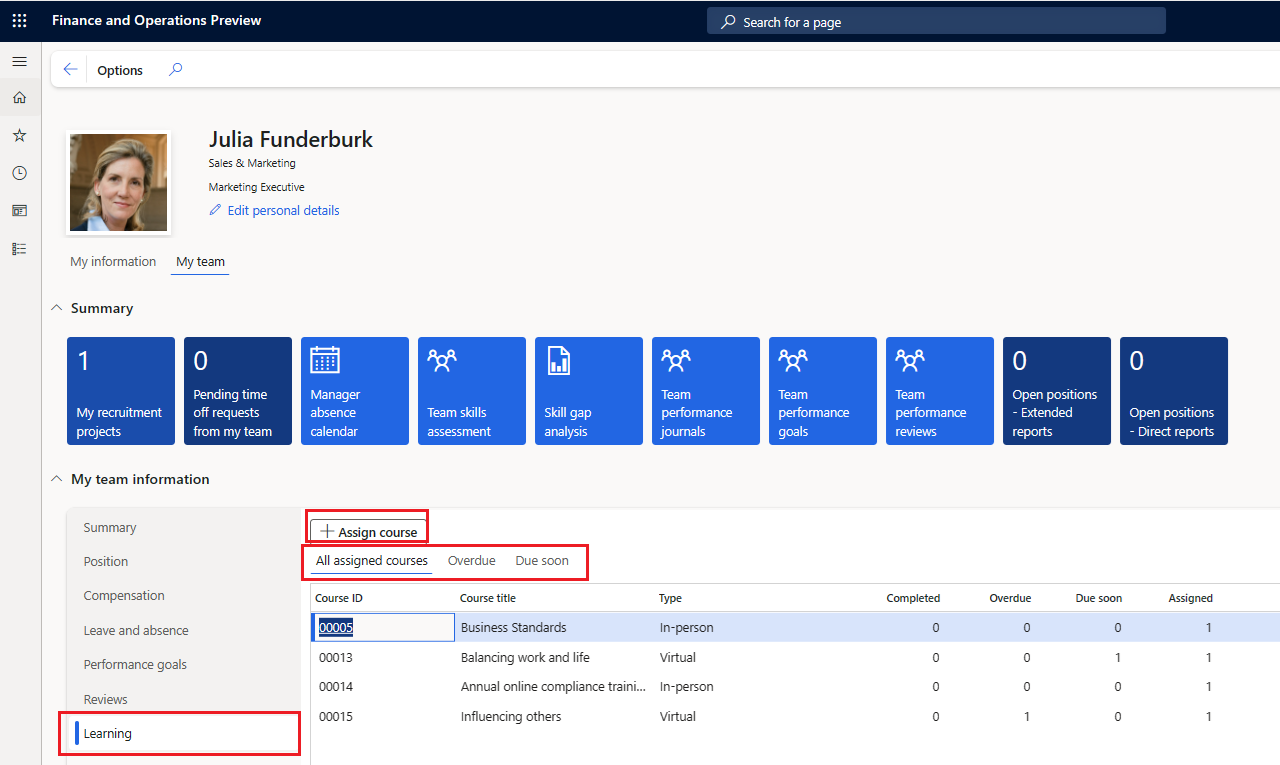Open Modules list icon in sidebar
The width and height of the screenshot is (1280, 765).
(19, 249)
